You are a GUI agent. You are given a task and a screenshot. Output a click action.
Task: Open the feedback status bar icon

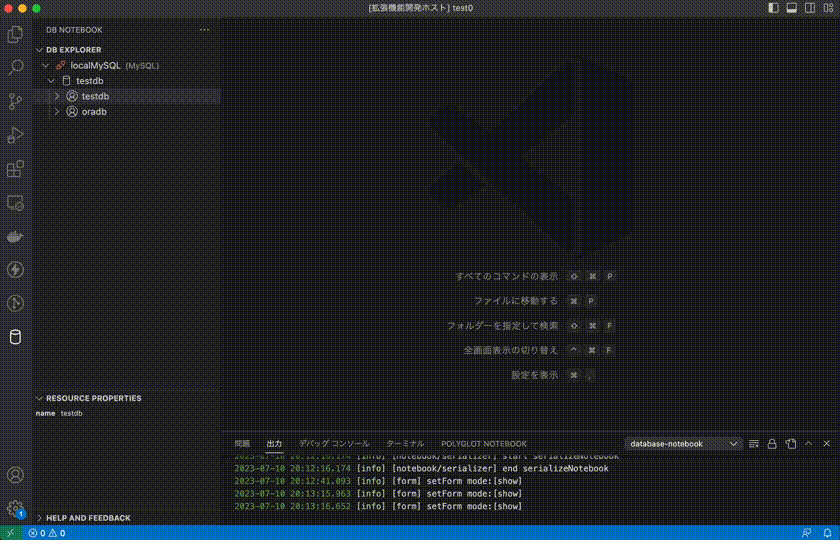806,533
